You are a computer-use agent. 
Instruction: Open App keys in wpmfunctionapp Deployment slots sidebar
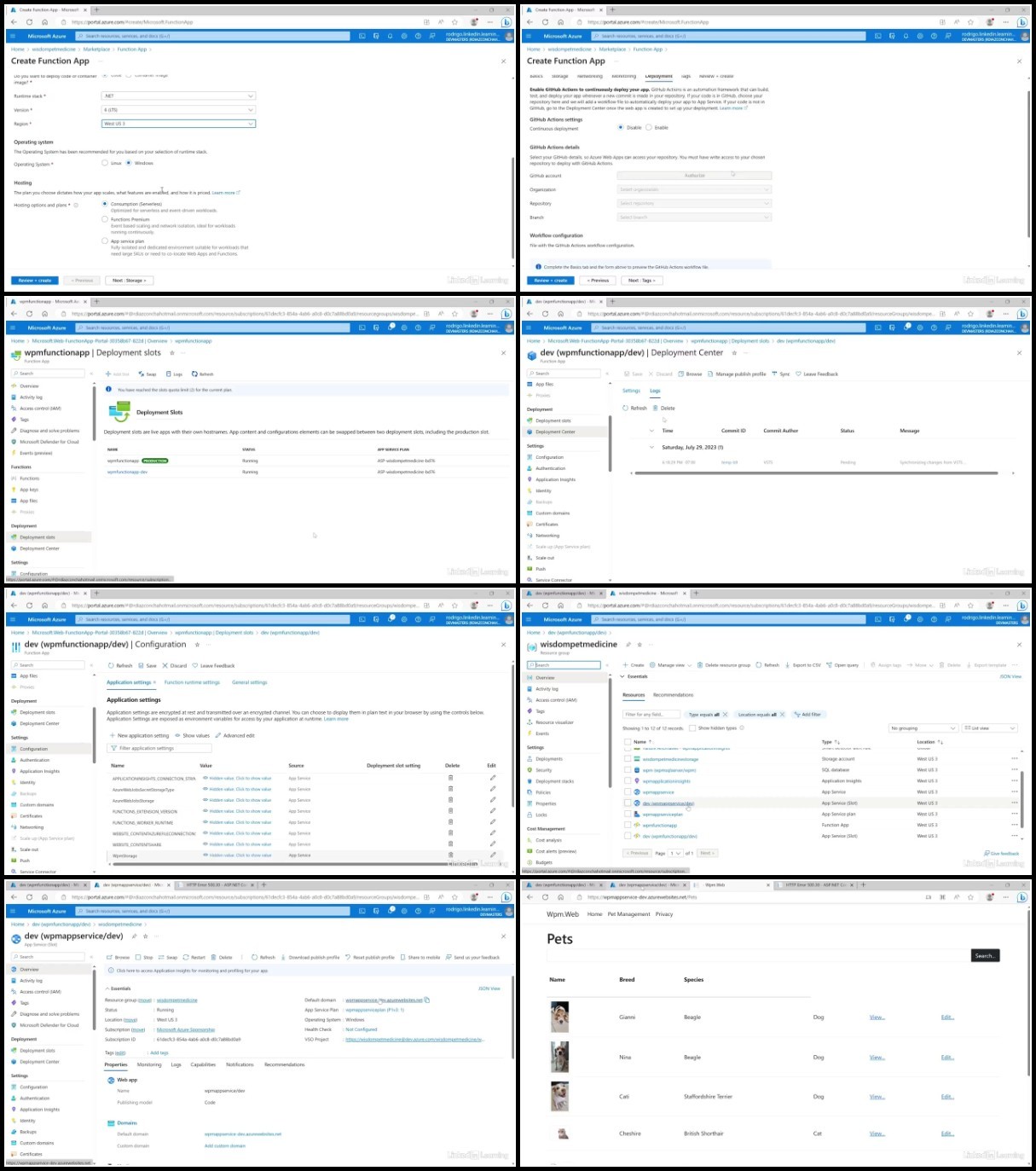pos(29,490)
